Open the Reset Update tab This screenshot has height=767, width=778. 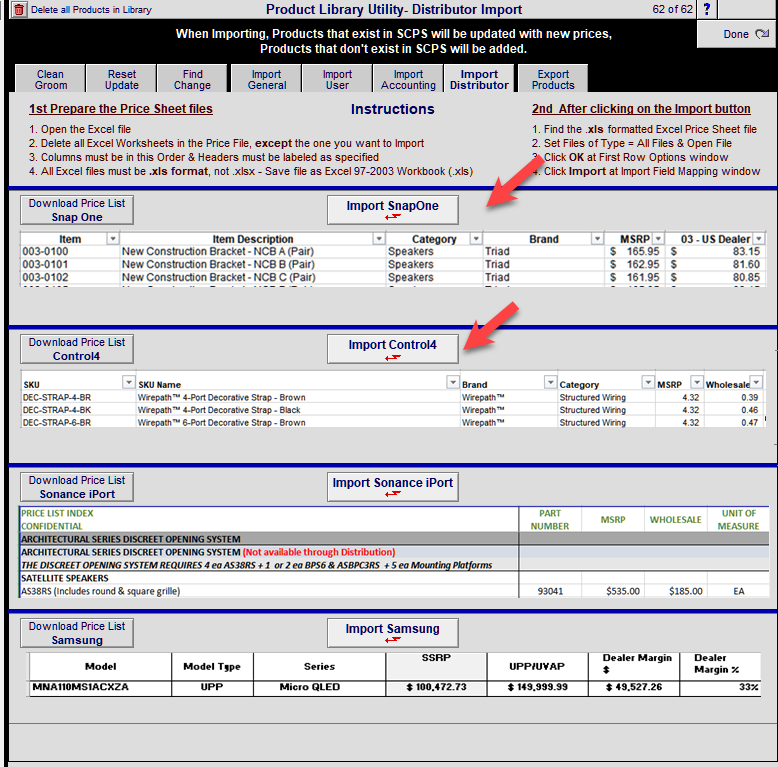point(122,79)
